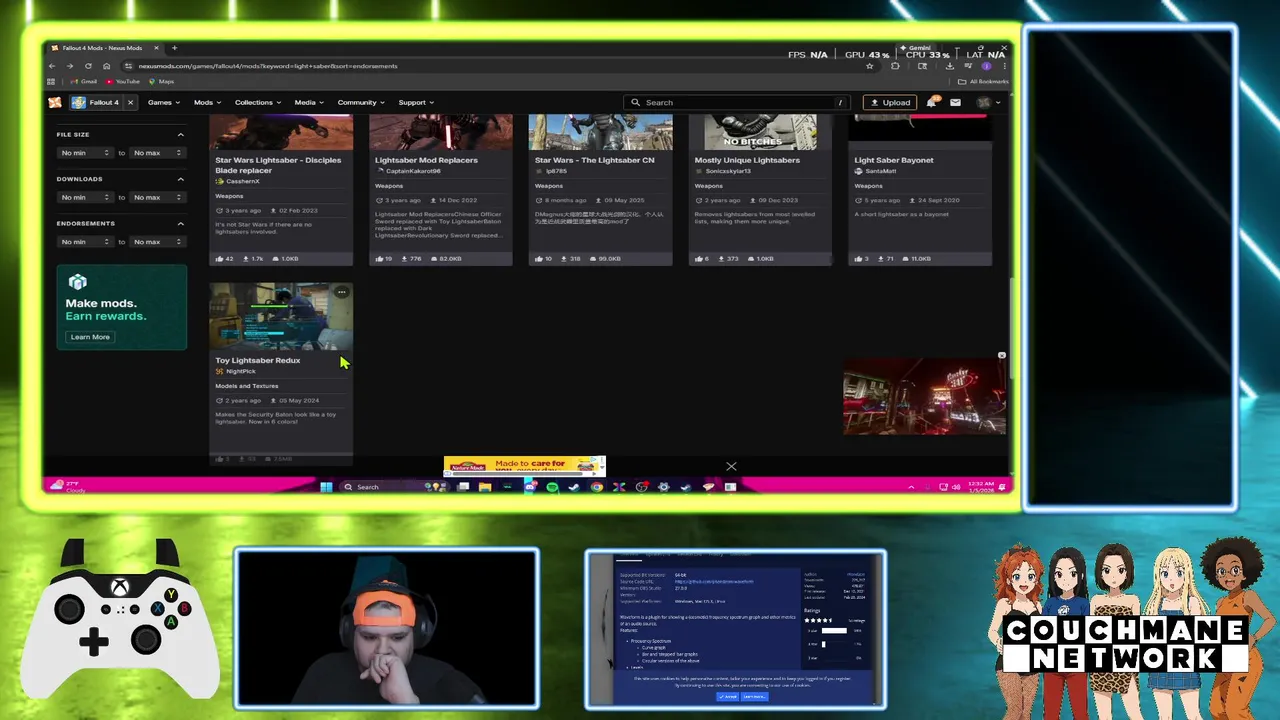The image size is (1280, 720).
Task: Open Light Saber Bayonet mod title
Action: [x=894, y=160]
